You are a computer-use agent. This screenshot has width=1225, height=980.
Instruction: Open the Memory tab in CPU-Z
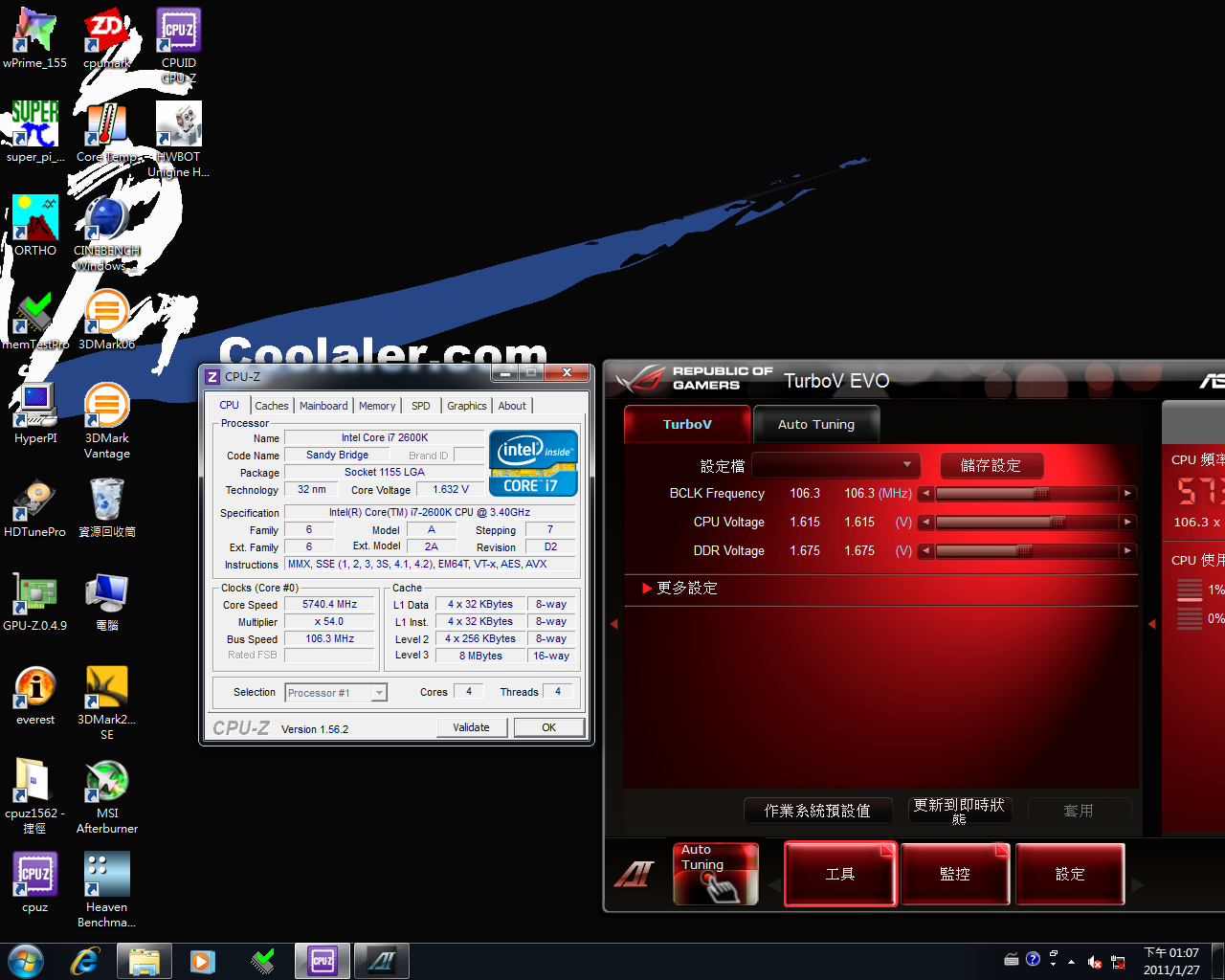(x=377, y=406)
